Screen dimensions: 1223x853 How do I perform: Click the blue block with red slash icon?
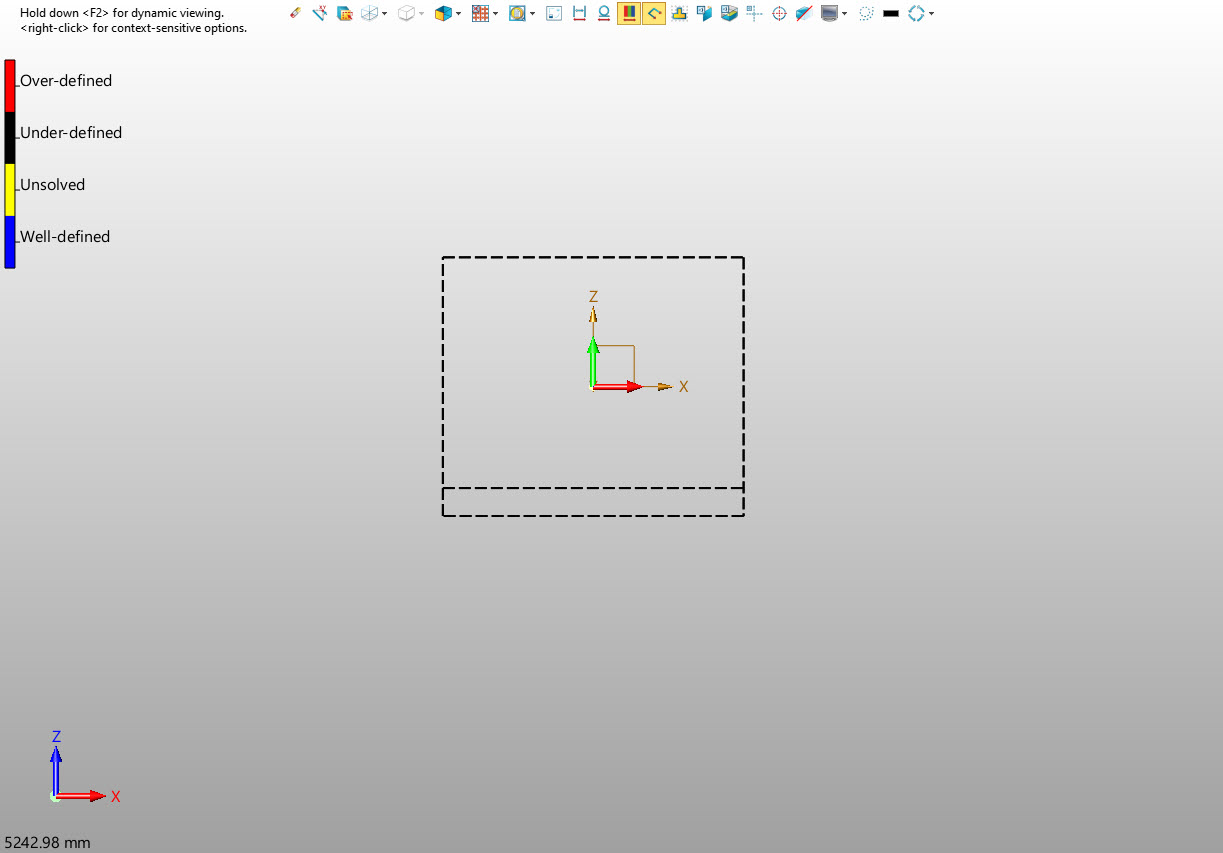pos(804,13)
